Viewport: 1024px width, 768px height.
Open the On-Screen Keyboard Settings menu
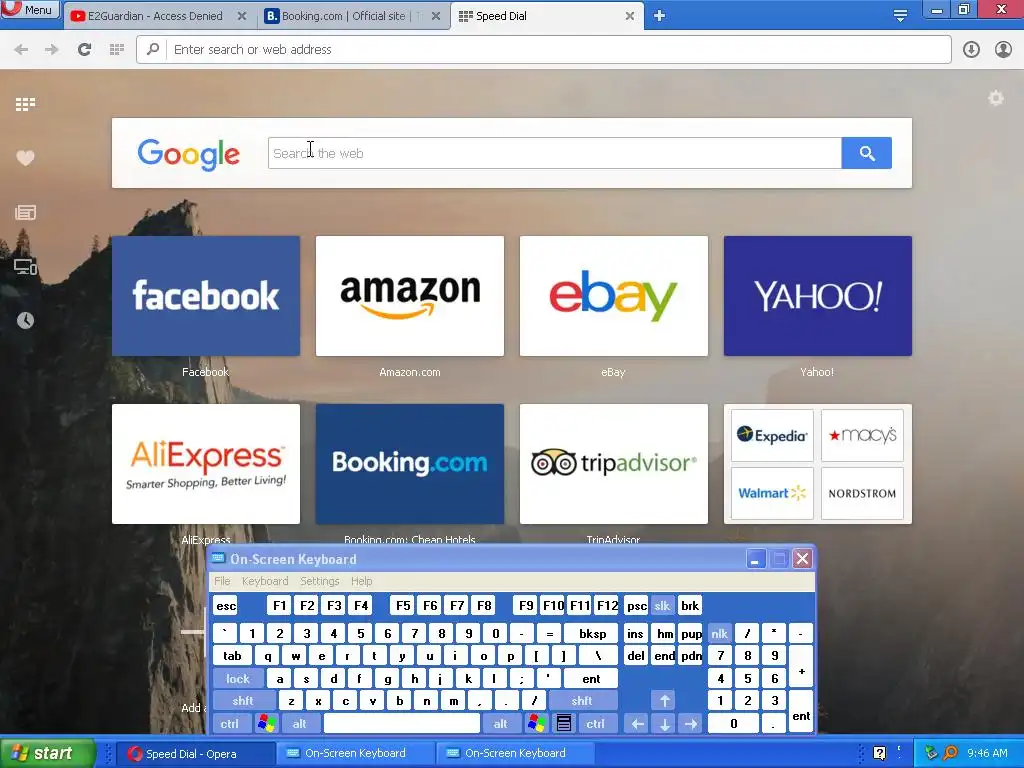(319, 581)
